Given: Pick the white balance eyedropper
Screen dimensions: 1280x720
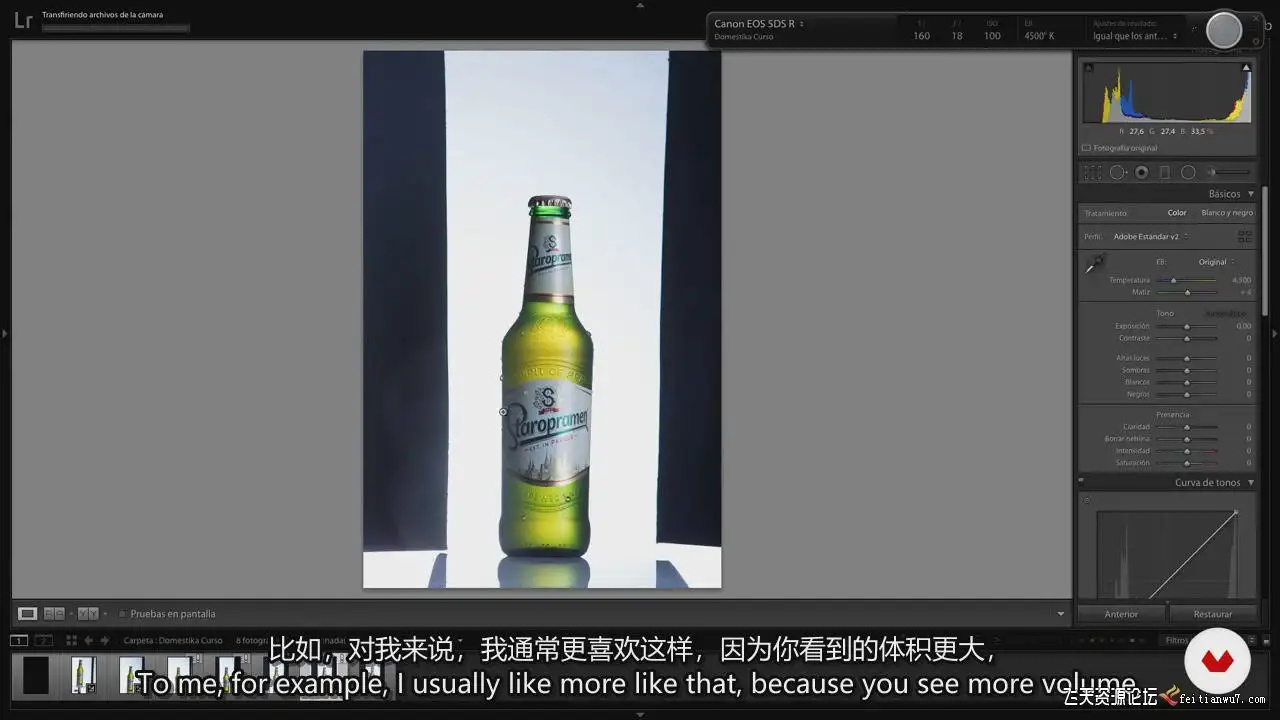Looking at the screenshot, I should (1095, 265).
